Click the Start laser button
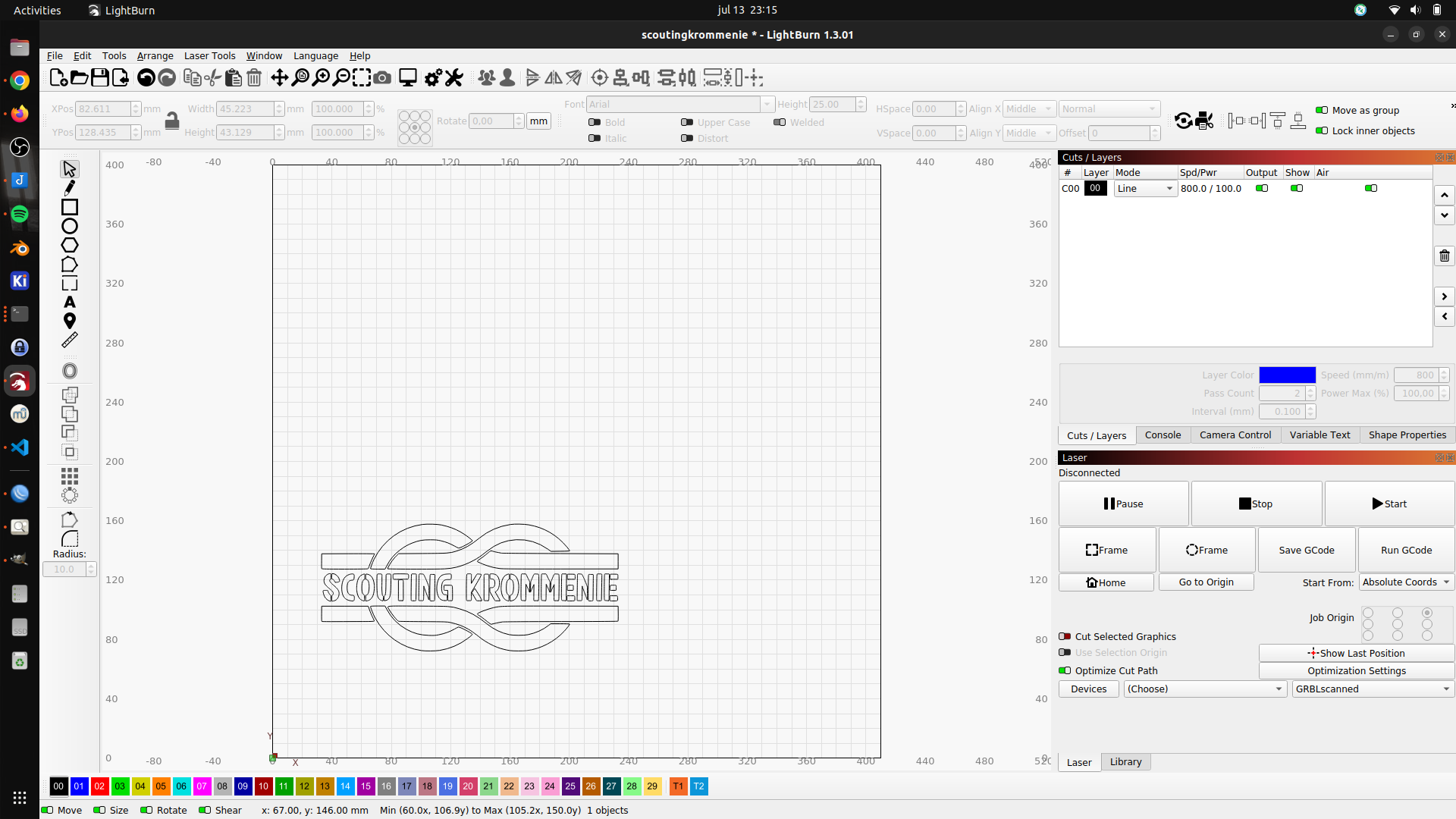1456x819 pixels. pos(1389,504)
